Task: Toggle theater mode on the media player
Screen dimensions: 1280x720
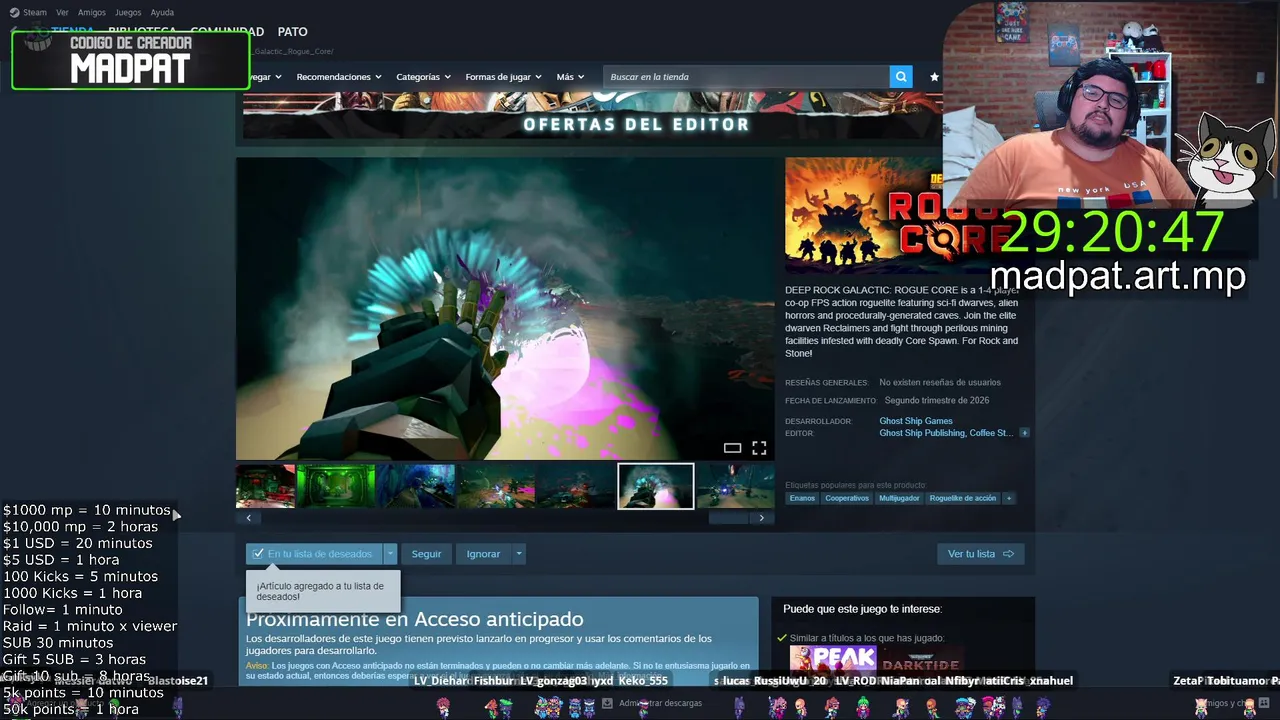Action: click(732, 448)
